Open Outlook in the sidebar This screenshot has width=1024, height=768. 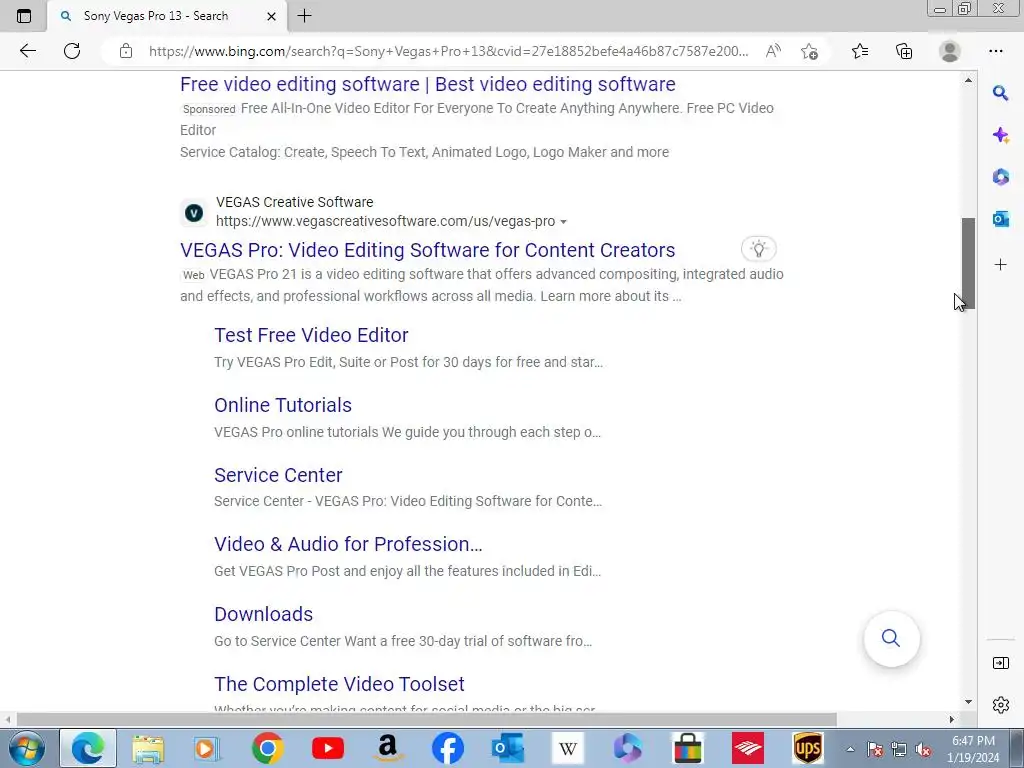click(1000, 219)
